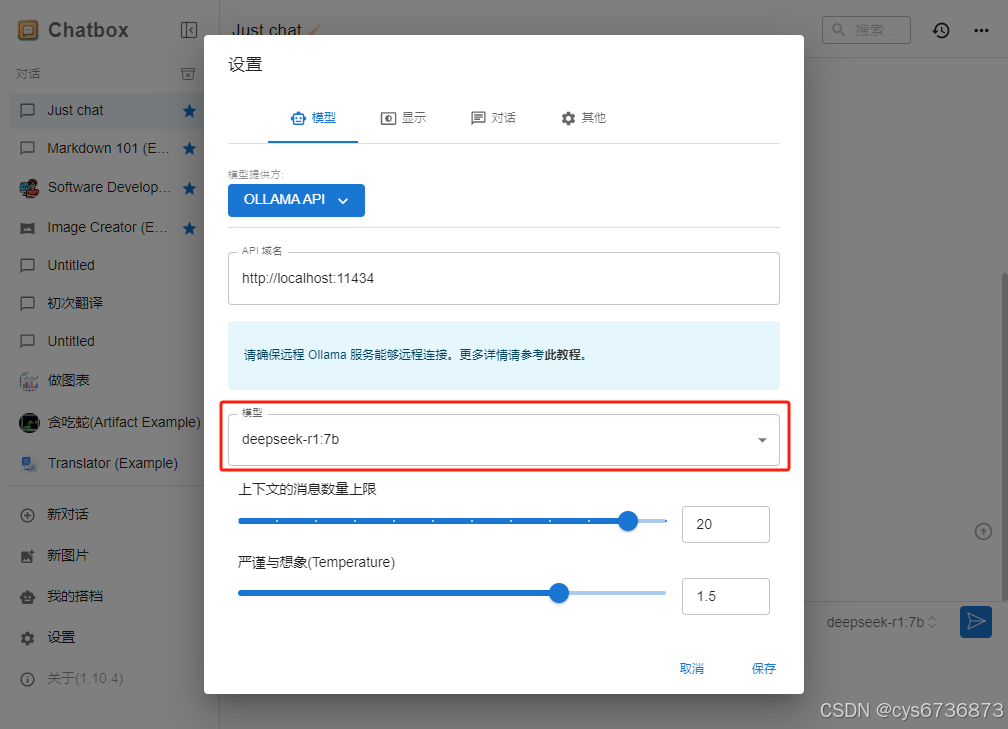The width and height of the screenshot is (1008, 729).
Task: Click the 我的搭档 robot icon
Action: [x=28, y=597]
